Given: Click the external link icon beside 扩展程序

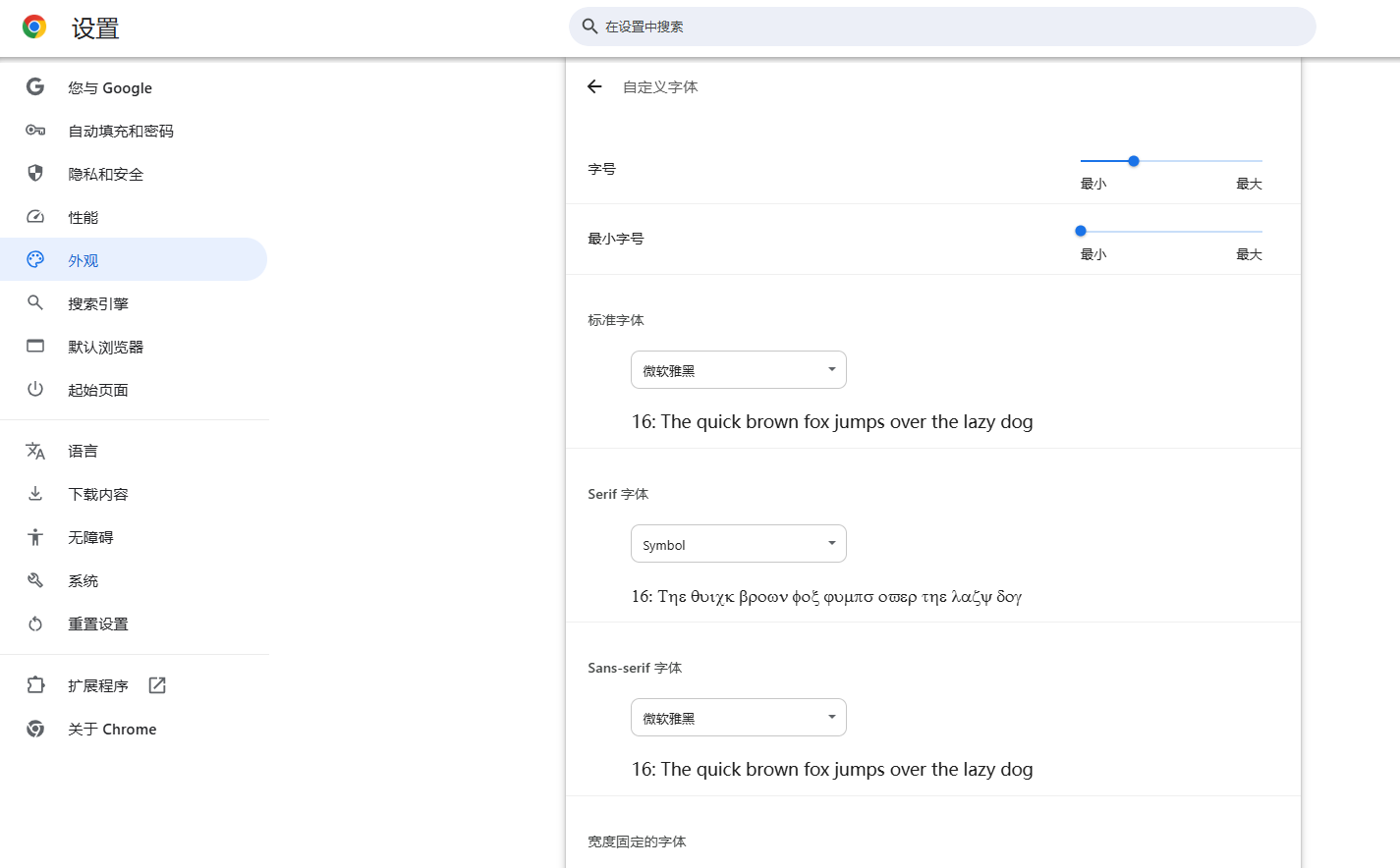Looking at the screenshot, I should 157,685.
